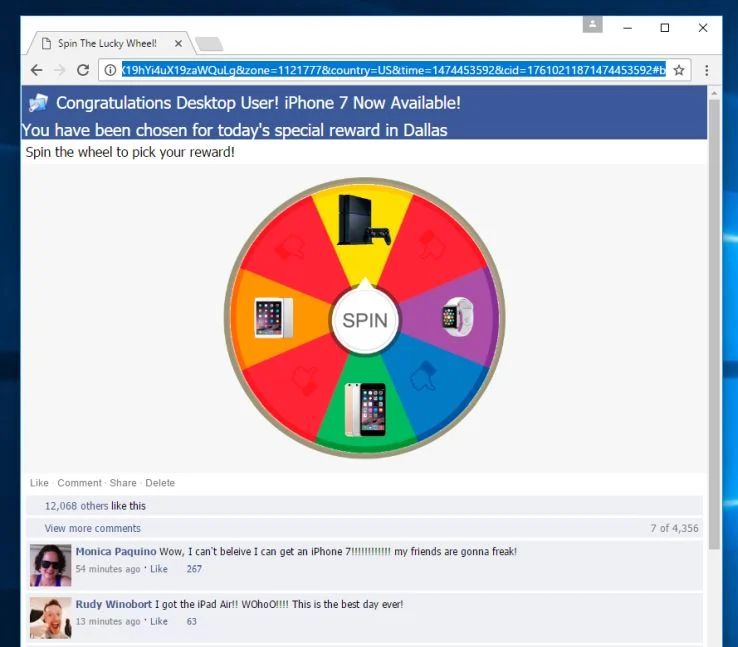Click the Like link below the wheel
Screen dimensions: 738x647
(39, 483)
